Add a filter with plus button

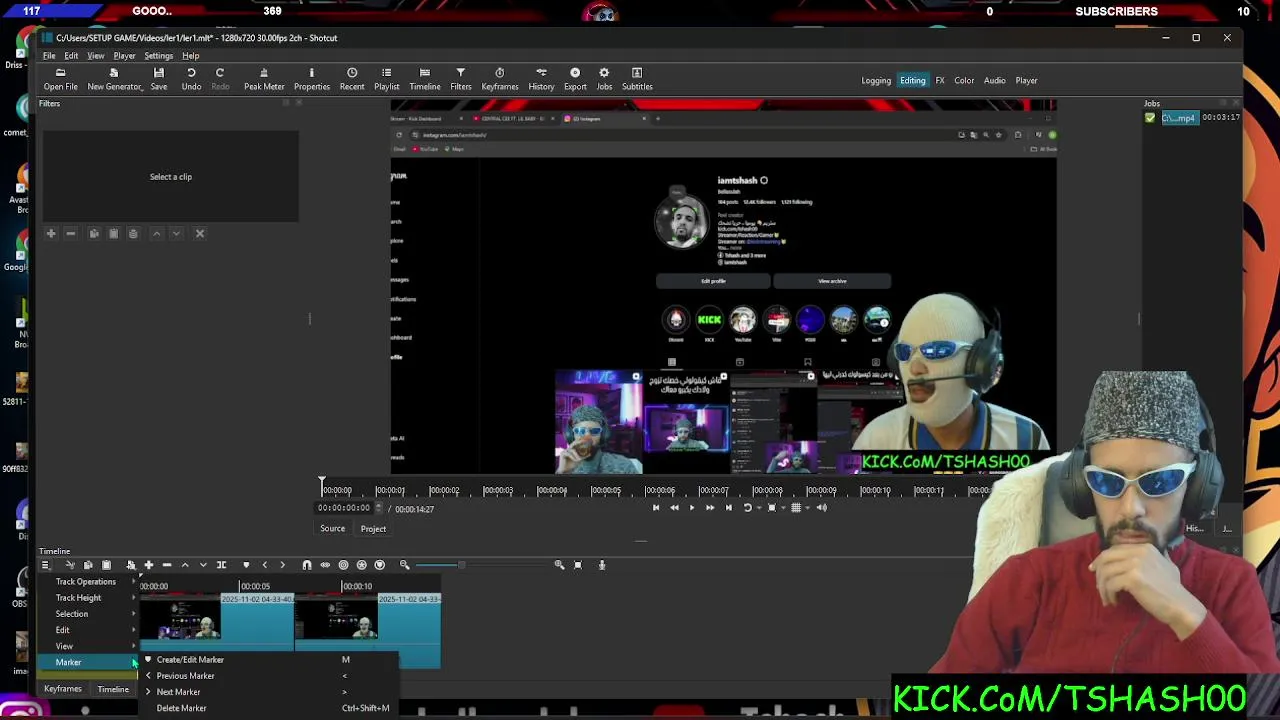click(51, 234)
